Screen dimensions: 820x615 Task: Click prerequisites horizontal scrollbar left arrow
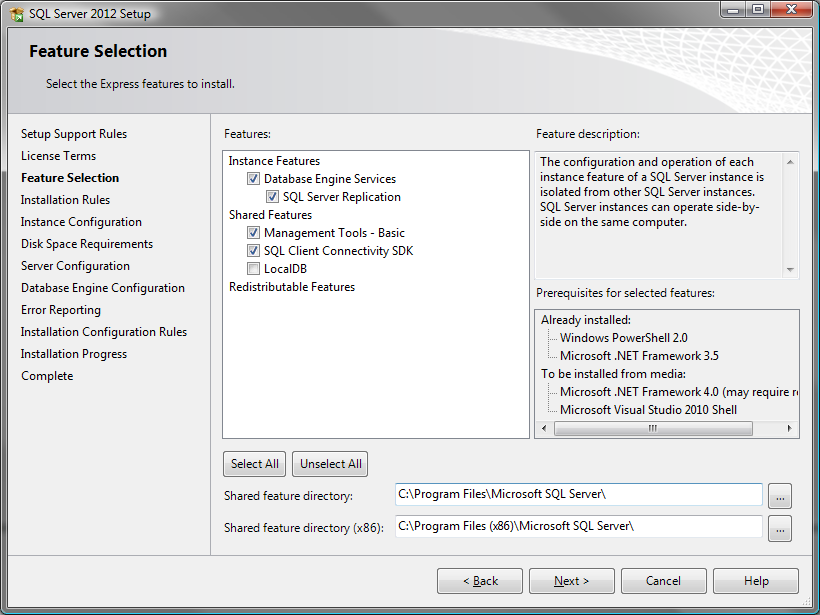coord(544,429)
